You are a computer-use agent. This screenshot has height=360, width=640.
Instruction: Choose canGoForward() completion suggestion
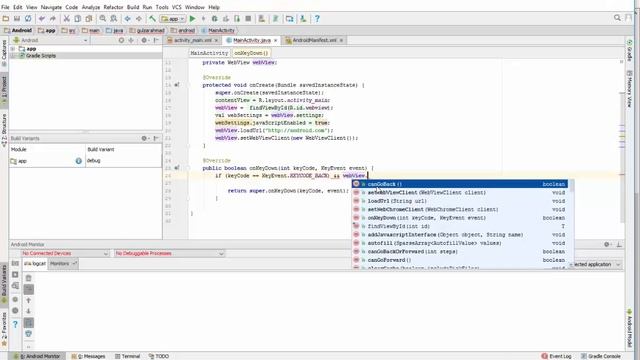click(460, 260)
